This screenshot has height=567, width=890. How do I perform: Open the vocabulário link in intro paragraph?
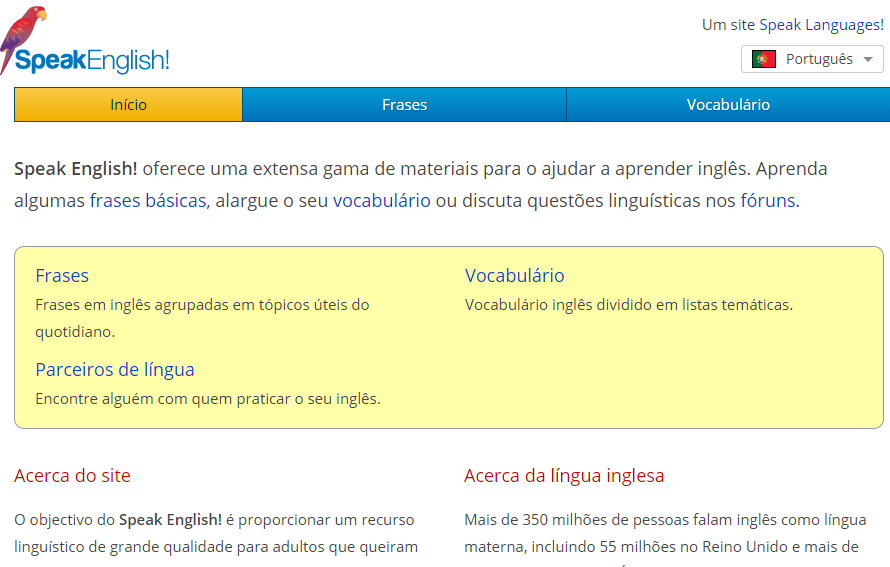(x=381, y=200)
